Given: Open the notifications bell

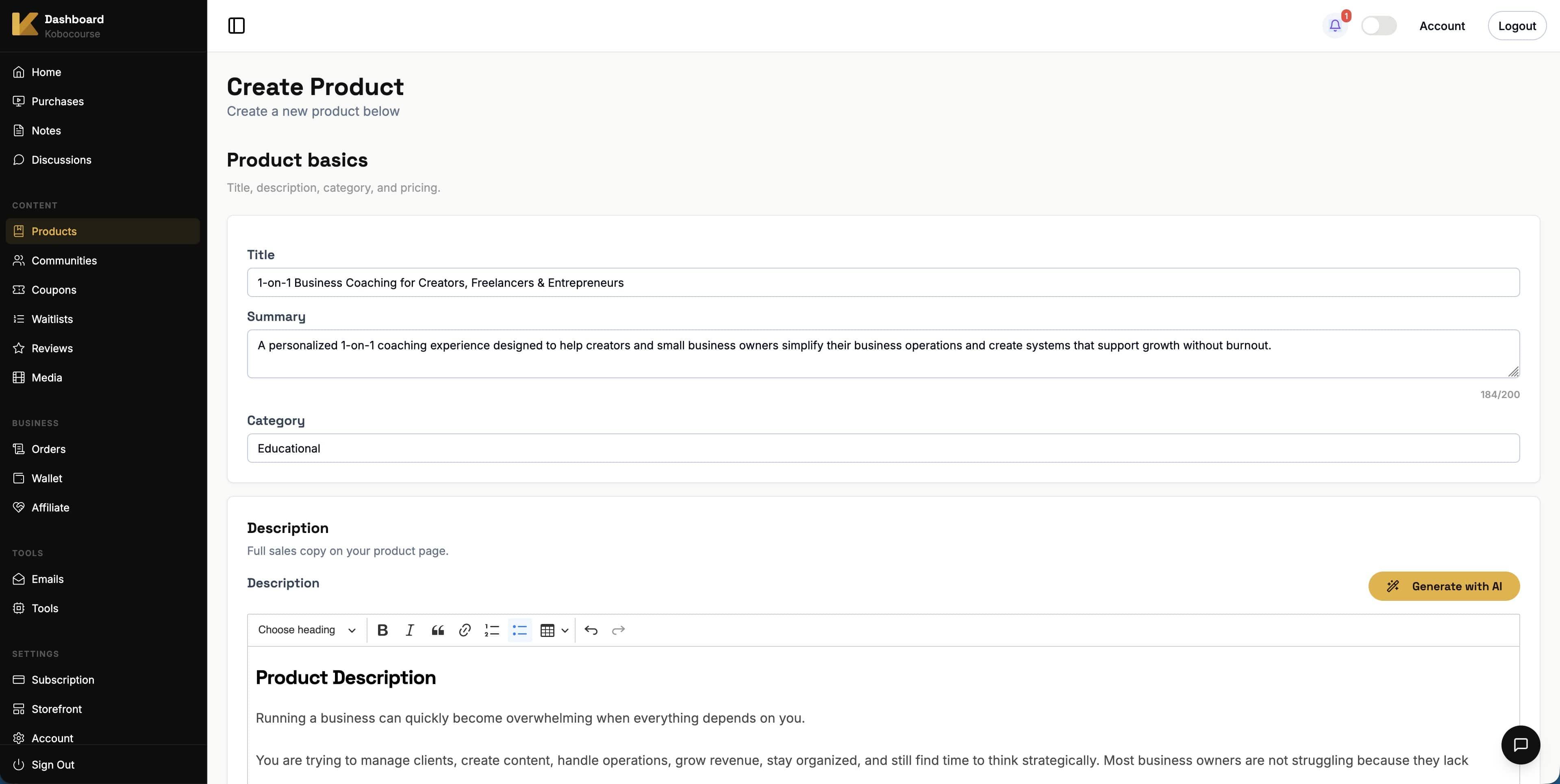Looking at the screenshot, I should (x=1335, y=26).
